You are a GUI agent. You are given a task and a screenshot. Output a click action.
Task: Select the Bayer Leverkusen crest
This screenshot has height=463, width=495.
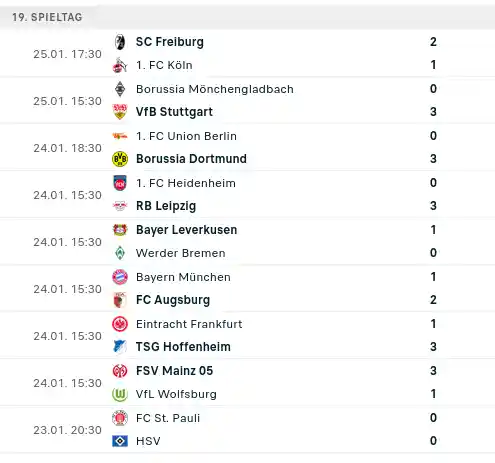point(120,230)
